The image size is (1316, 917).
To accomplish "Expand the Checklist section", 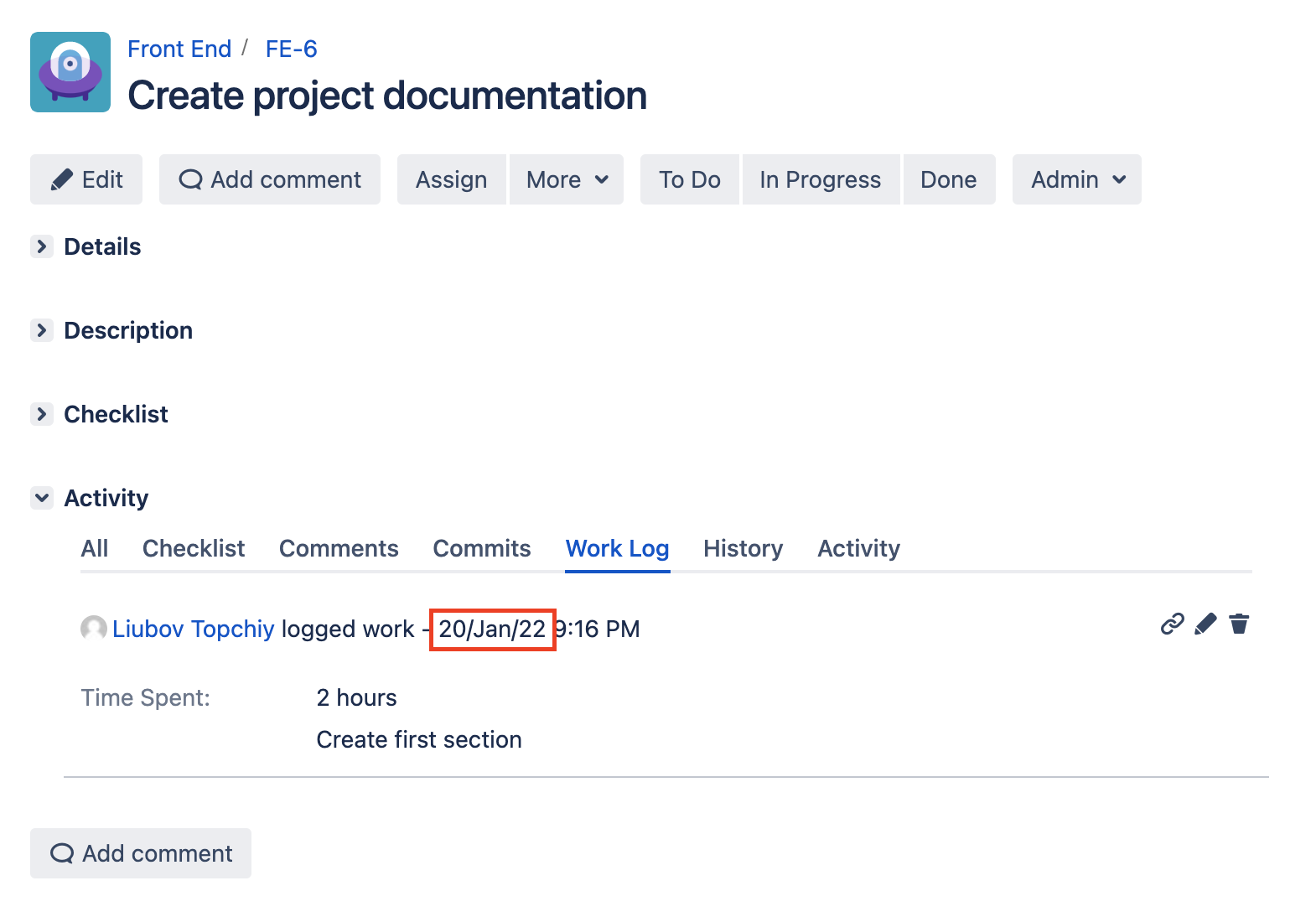I will pyautogui.click(x=42, y=414).
